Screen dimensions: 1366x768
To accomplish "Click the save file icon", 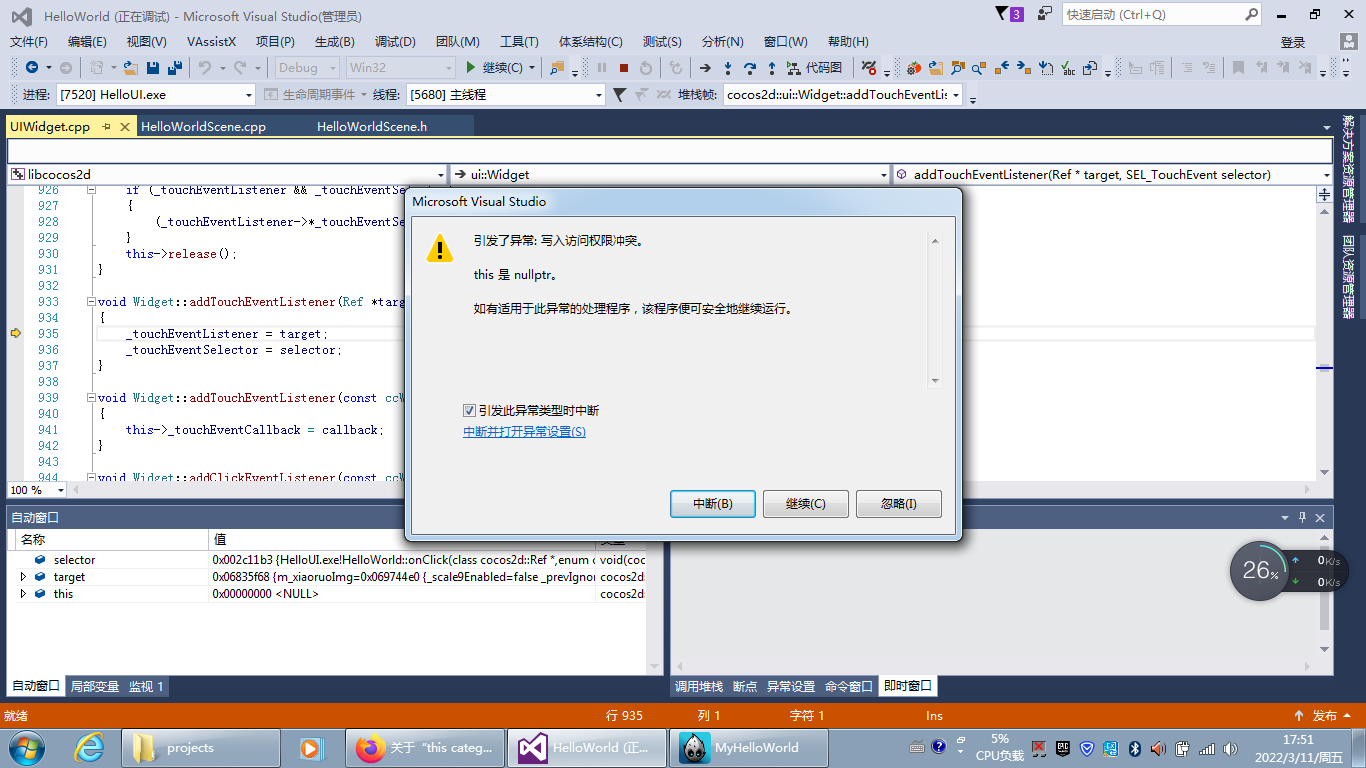I will [153, 68].
